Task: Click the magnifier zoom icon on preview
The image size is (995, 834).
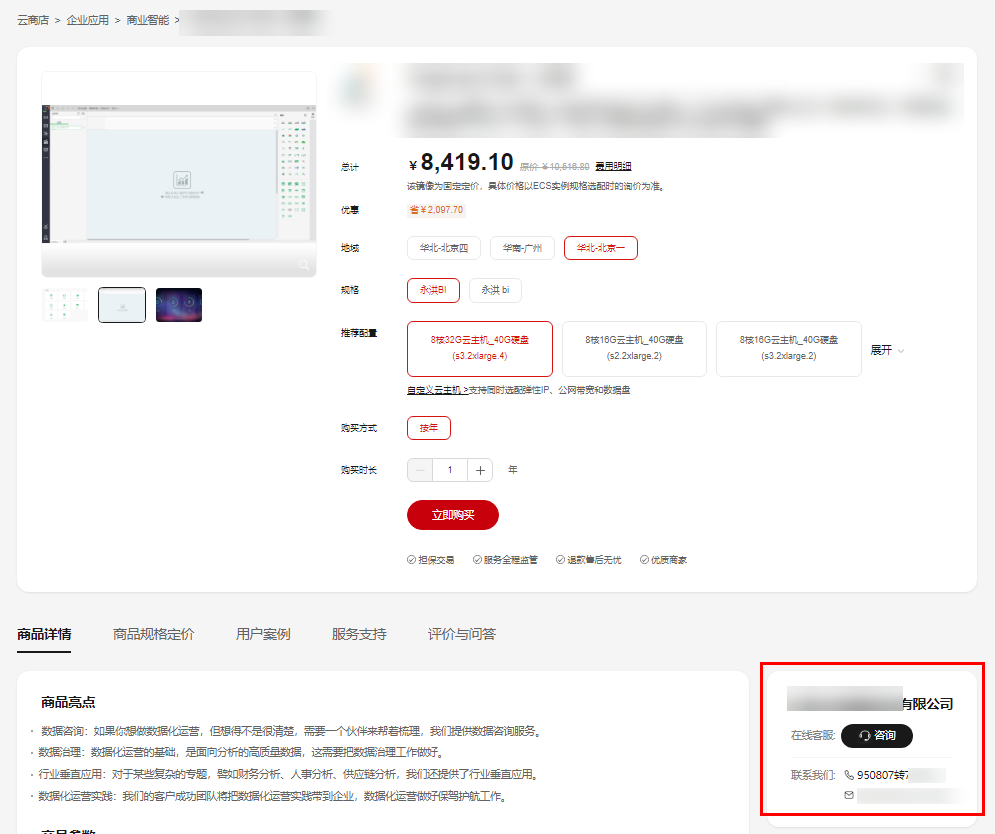Action: (x=304, y=265)
